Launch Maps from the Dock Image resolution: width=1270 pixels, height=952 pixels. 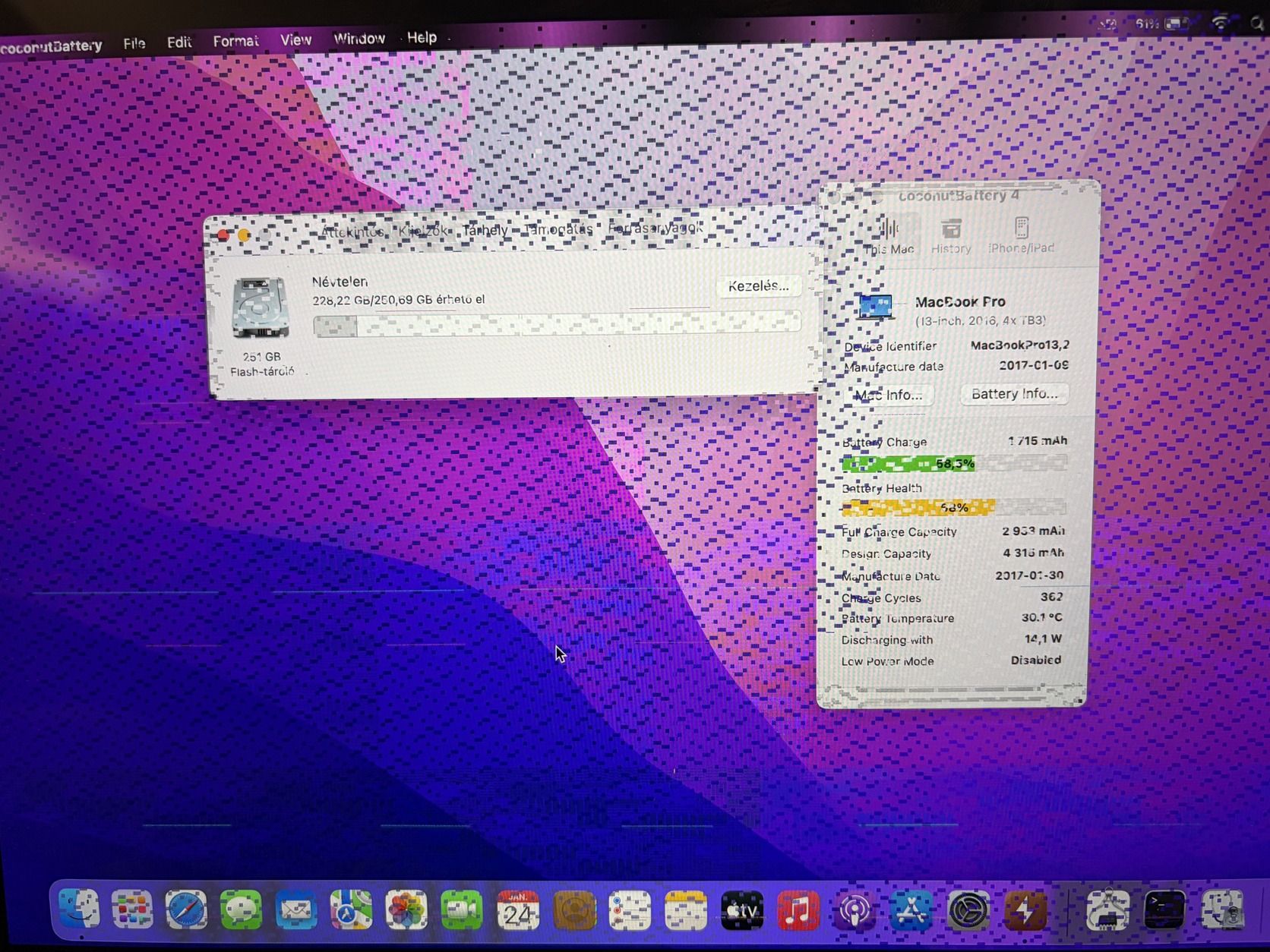[351, 909]
